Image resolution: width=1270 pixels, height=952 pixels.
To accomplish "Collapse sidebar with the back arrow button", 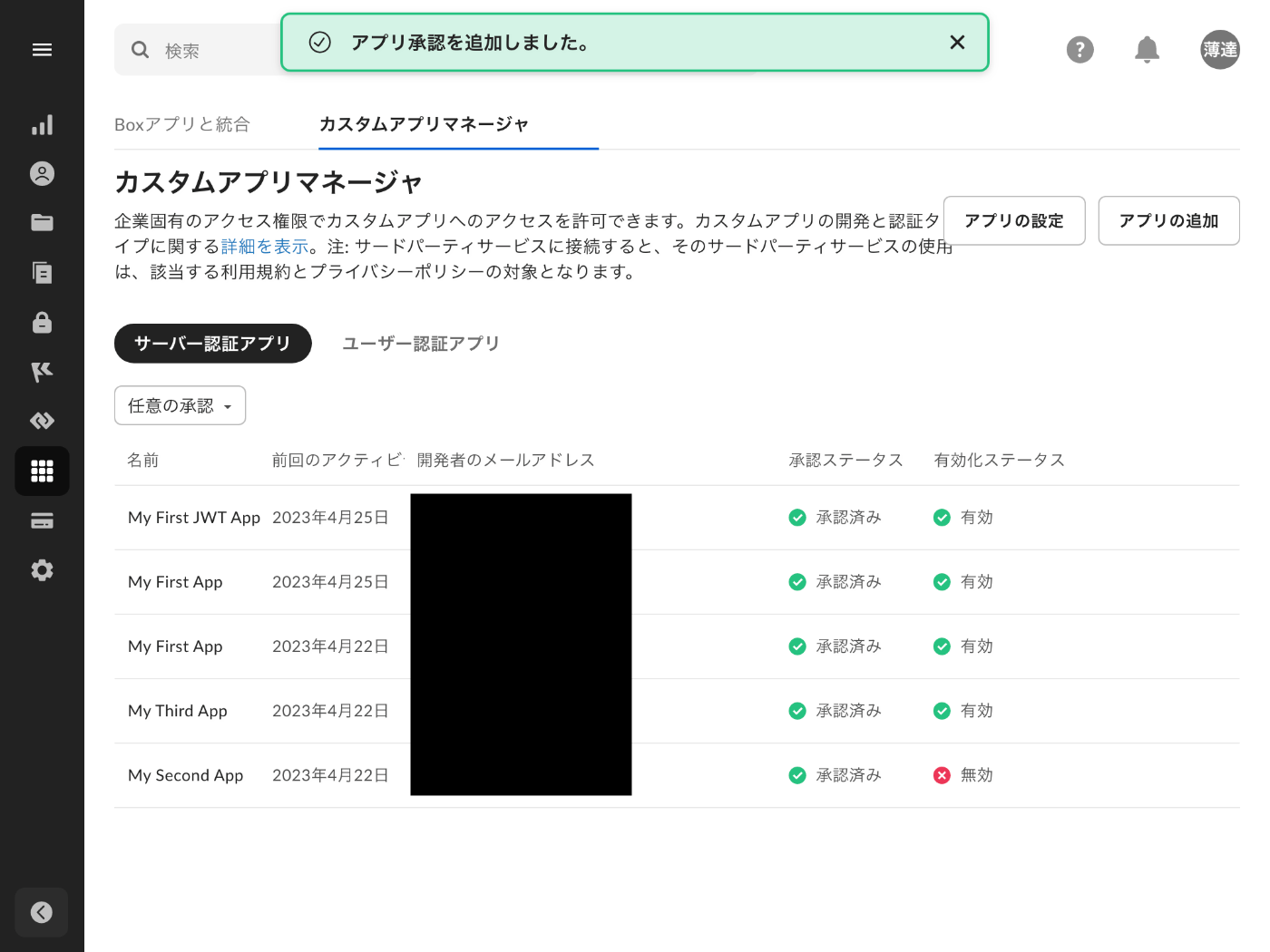I will tap(42, 912).
